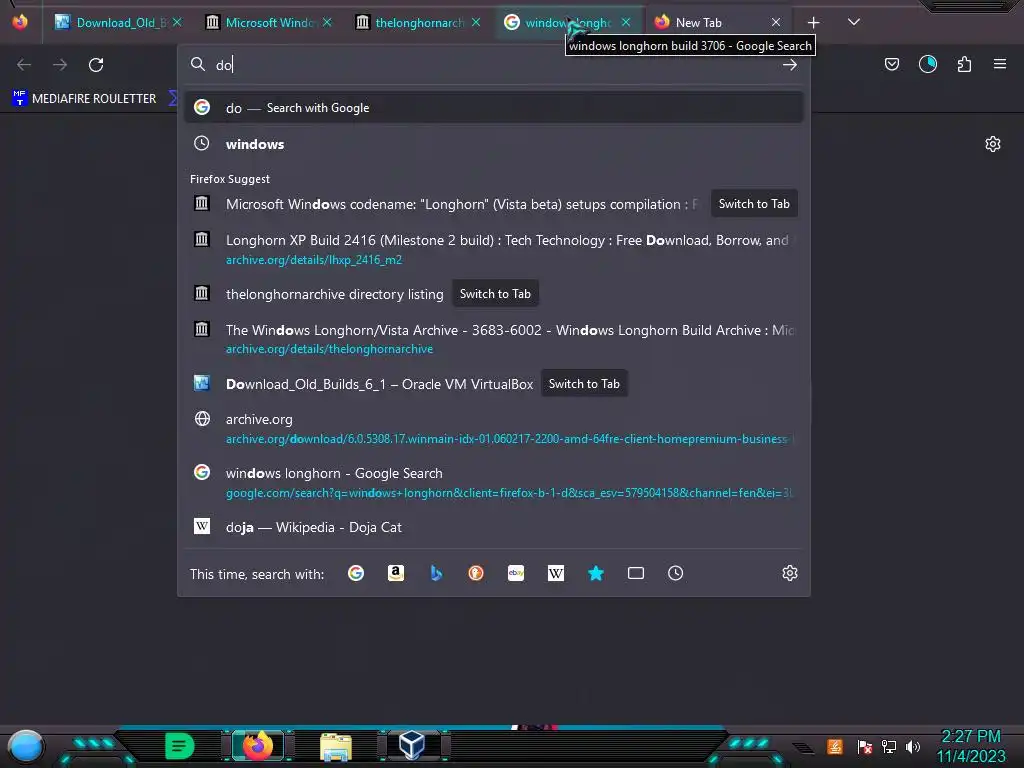Image resolution: width=1024 pixels, height=768 pixels.
Task: Open Windows Longhorn/Vista Archive suggestion
Action: click(x=494, y=339)
